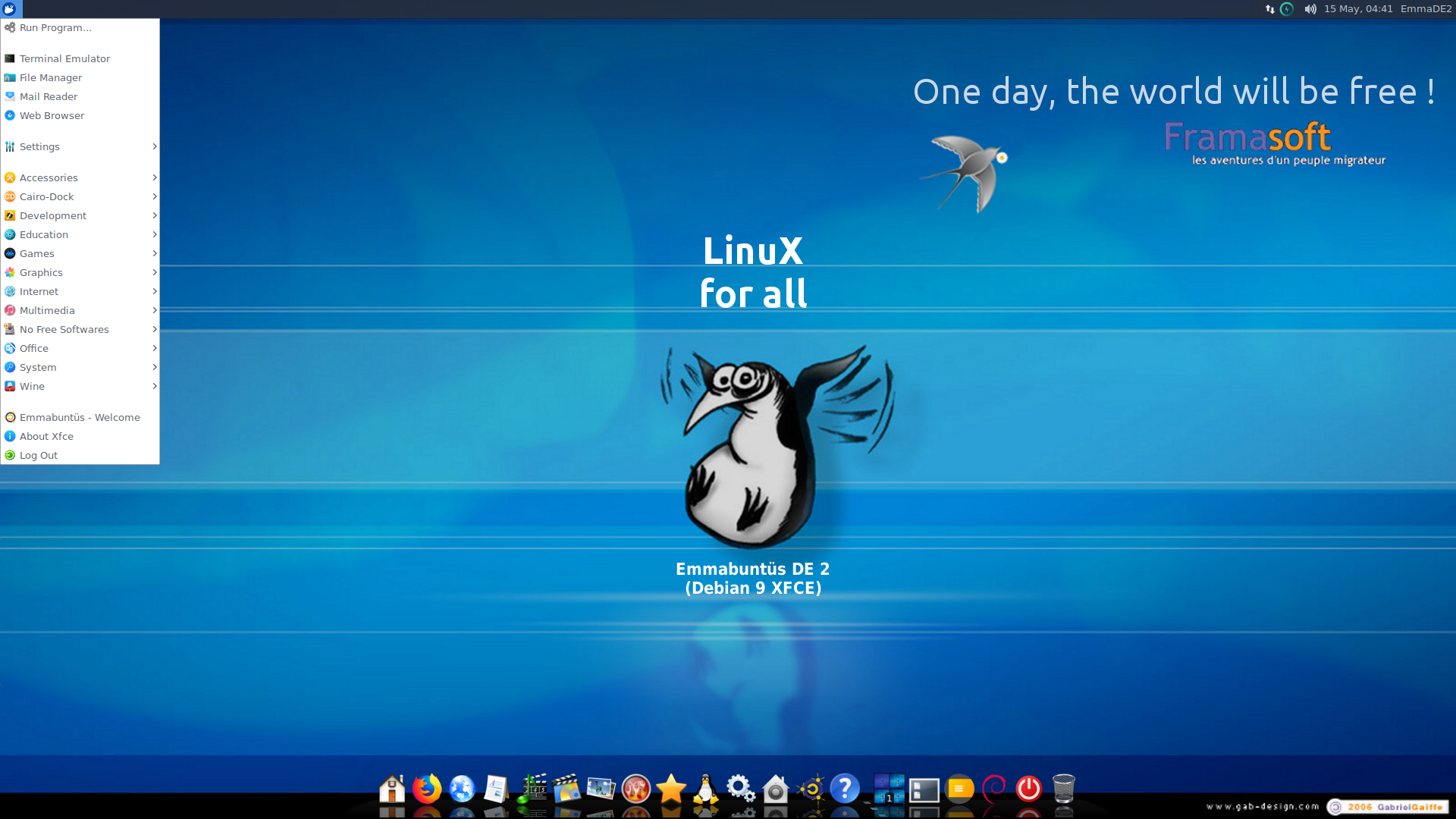Expand the Cairo-Dock submenu

coord(80,196)
